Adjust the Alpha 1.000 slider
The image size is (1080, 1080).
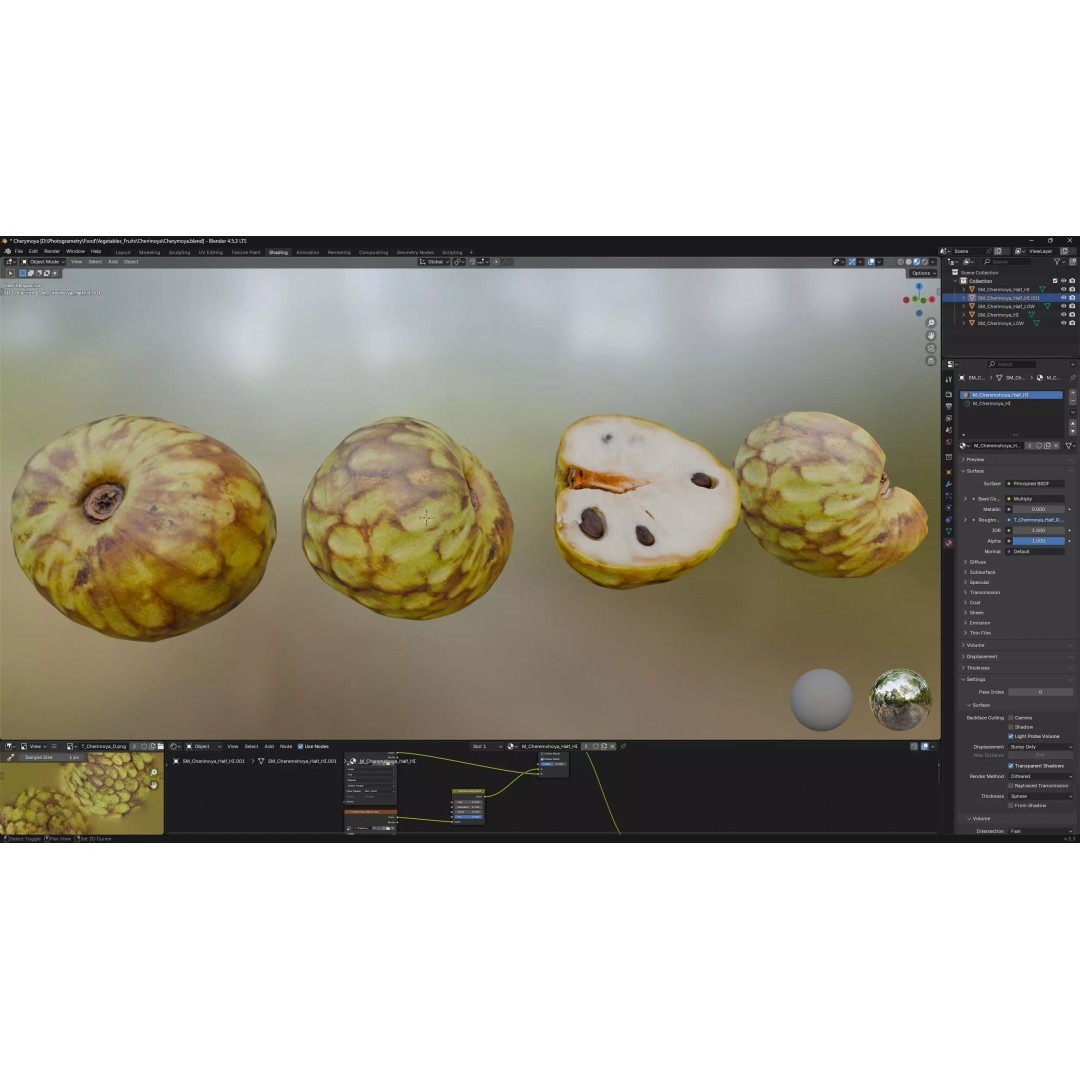(1038, 541)
